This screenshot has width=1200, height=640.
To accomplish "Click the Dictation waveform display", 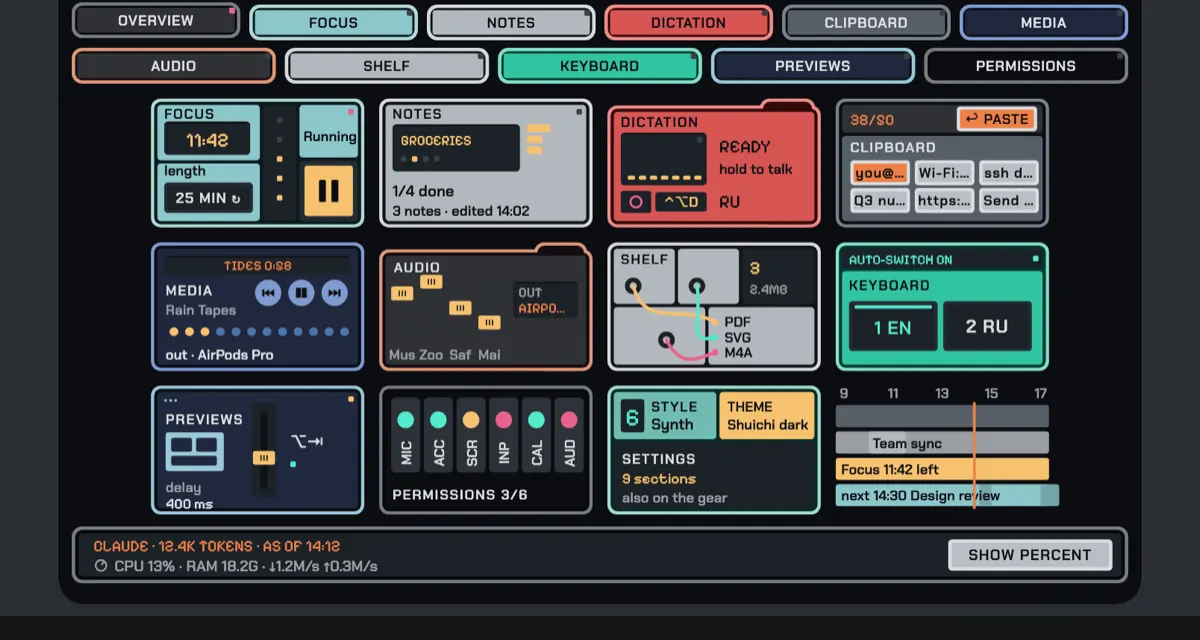I will (663, 158).
